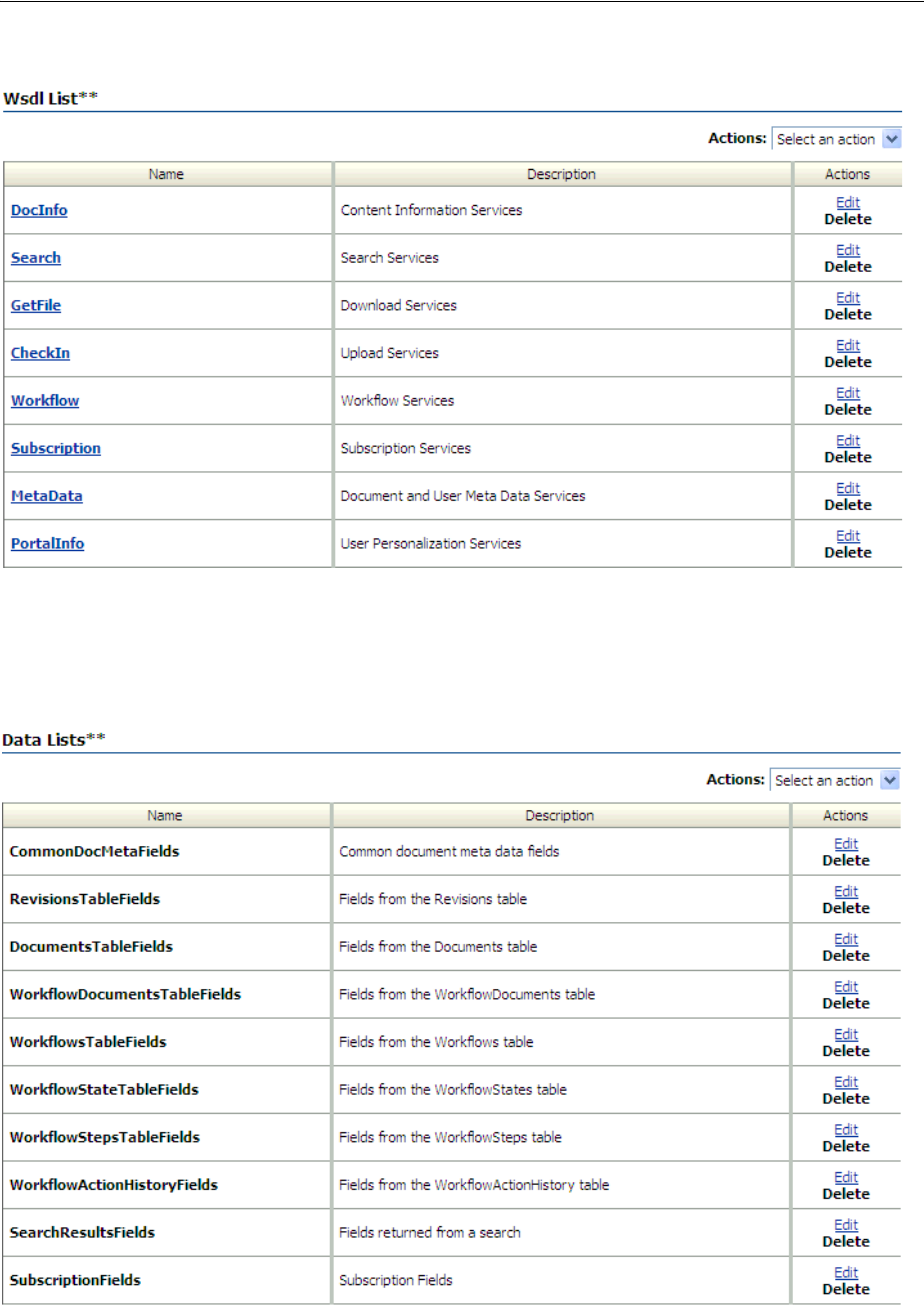Edit the SubscriptionFields data list
This screenshot has height=1306, width=924.
846,1272
